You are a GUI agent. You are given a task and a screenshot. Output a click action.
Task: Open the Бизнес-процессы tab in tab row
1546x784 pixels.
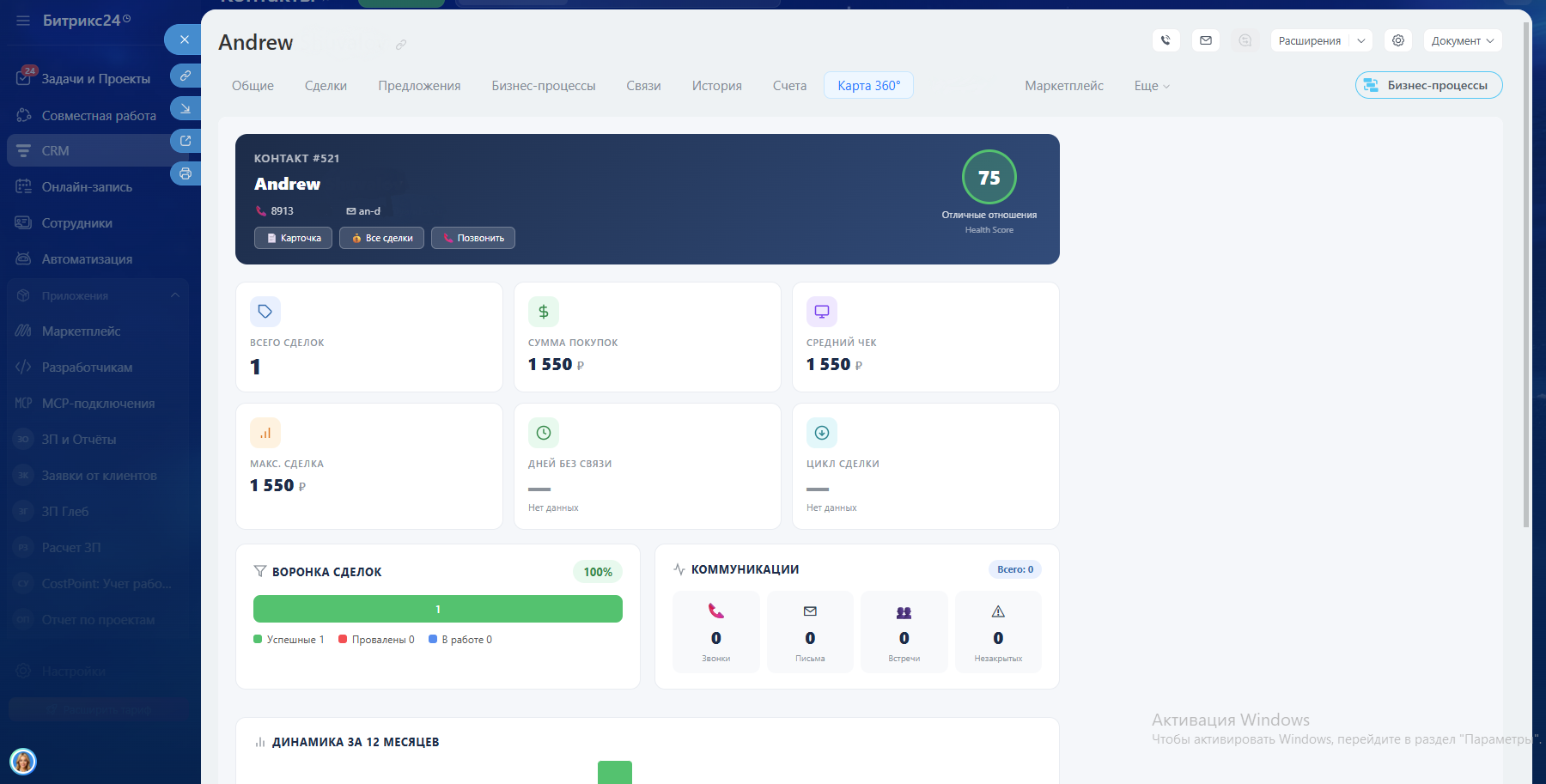[544, 86]
